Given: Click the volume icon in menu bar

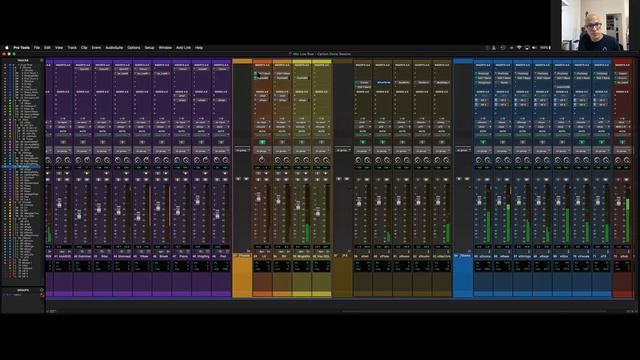Looking at the screenshot, I should coord(534,48).
